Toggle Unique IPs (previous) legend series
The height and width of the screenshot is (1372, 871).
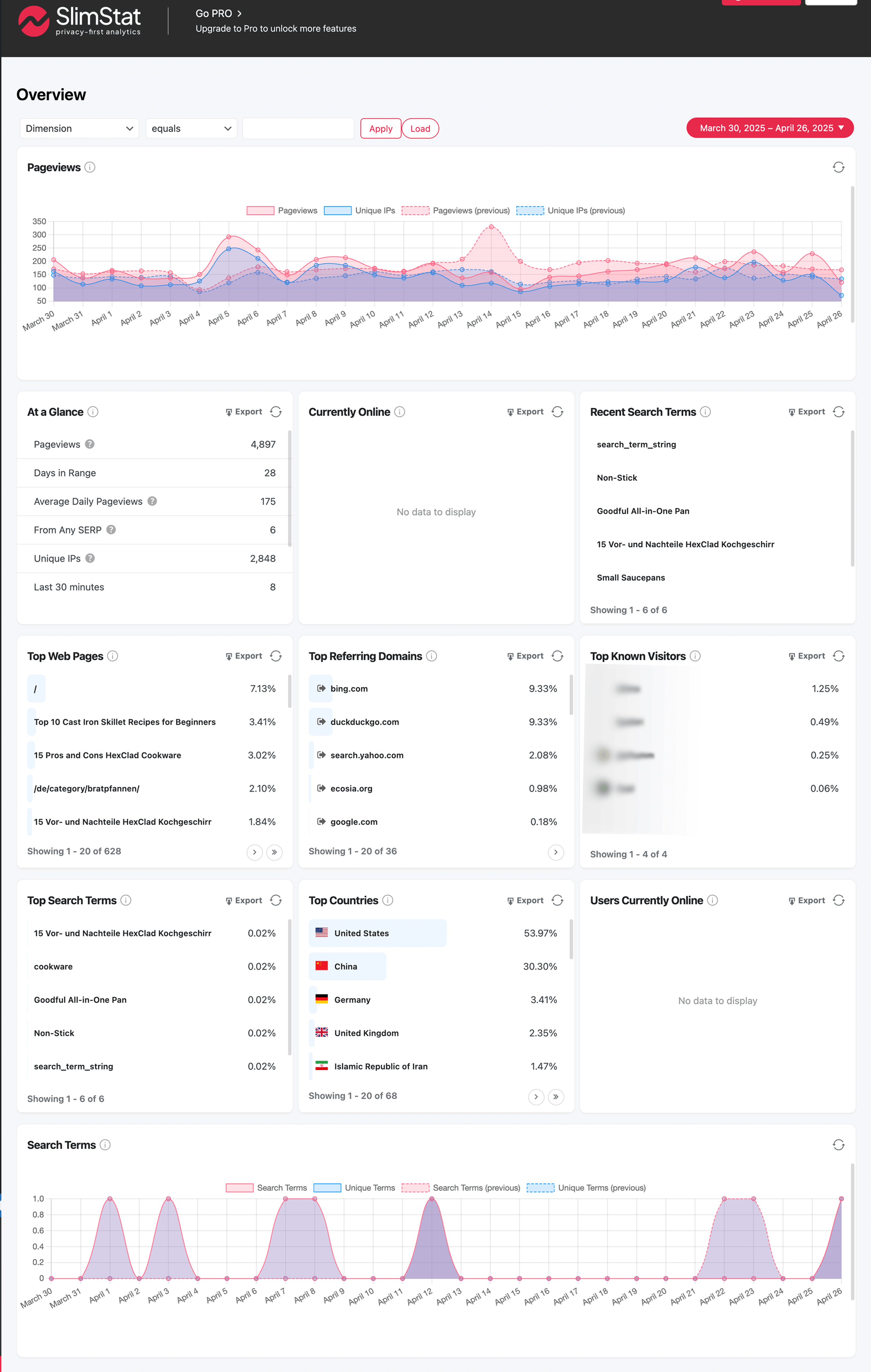pyautogui.click(x=571, y=211)
